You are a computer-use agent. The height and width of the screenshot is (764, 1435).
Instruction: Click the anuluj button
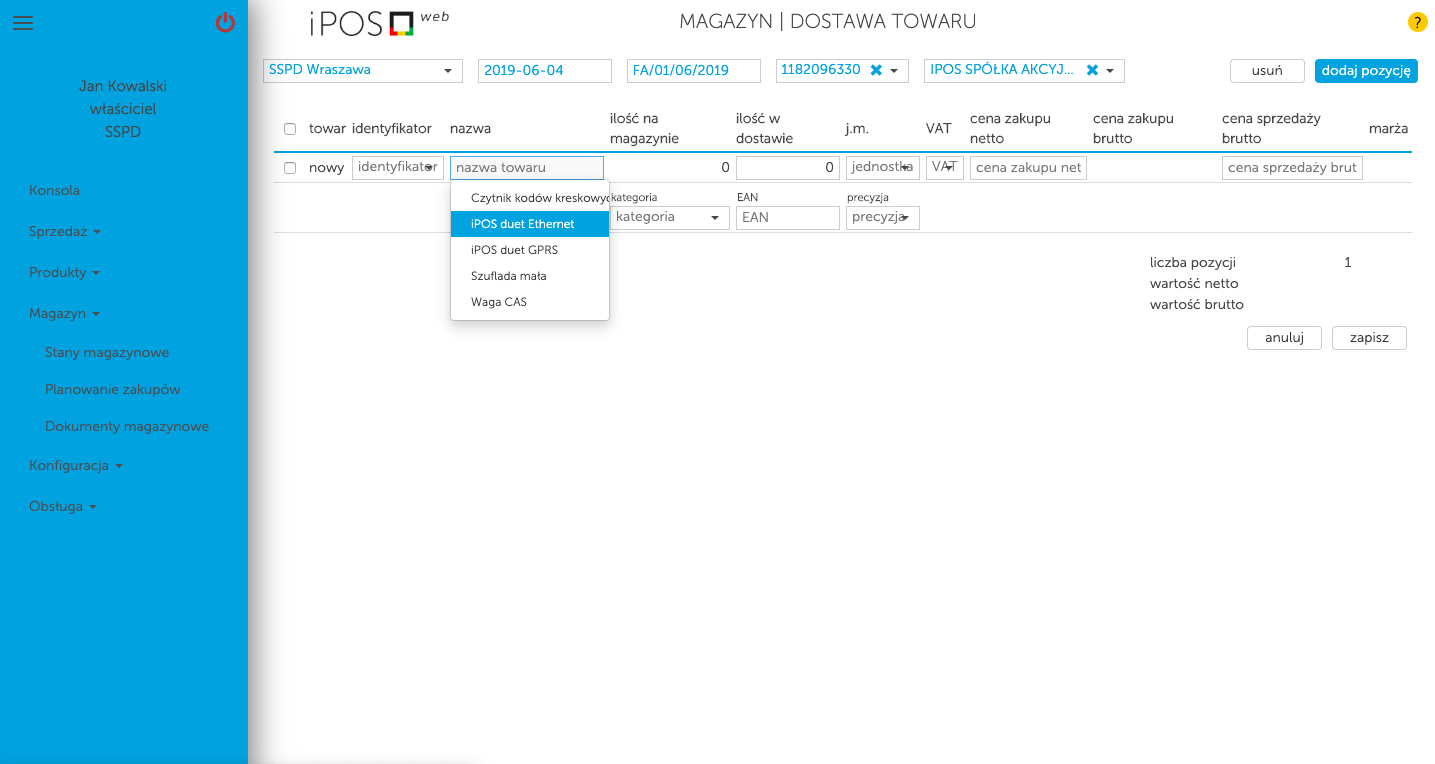(1284, 338)
